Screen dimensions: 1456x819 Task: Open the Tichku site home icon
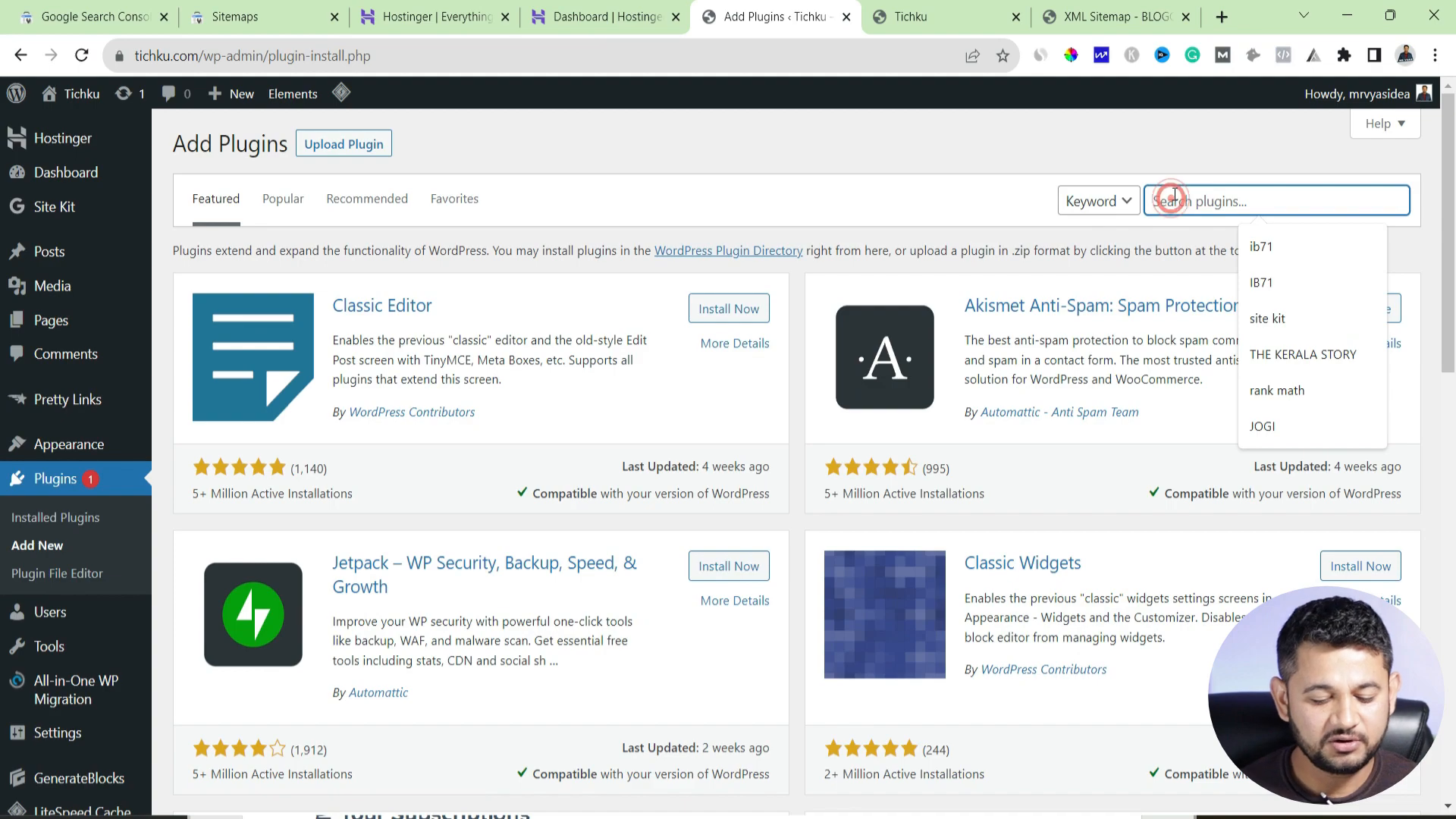pos(71,93)
